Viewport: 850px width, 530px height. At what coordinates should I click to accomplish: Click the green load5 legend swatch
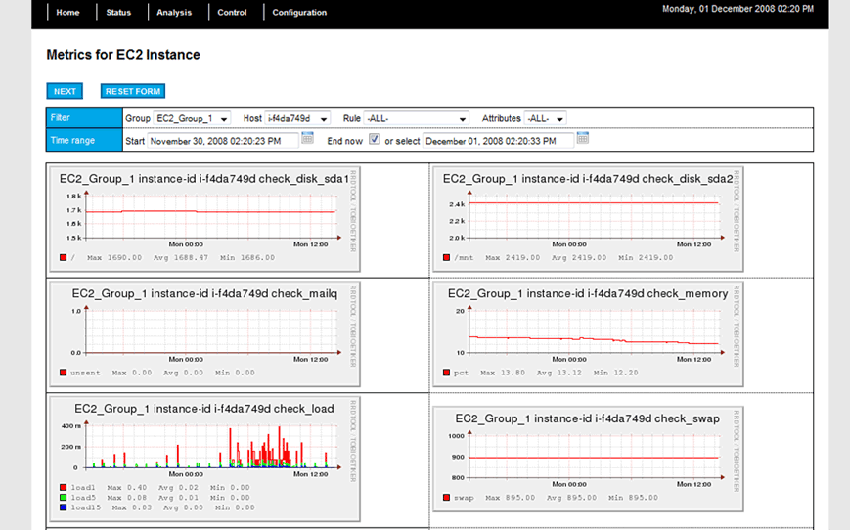point(63,497)
